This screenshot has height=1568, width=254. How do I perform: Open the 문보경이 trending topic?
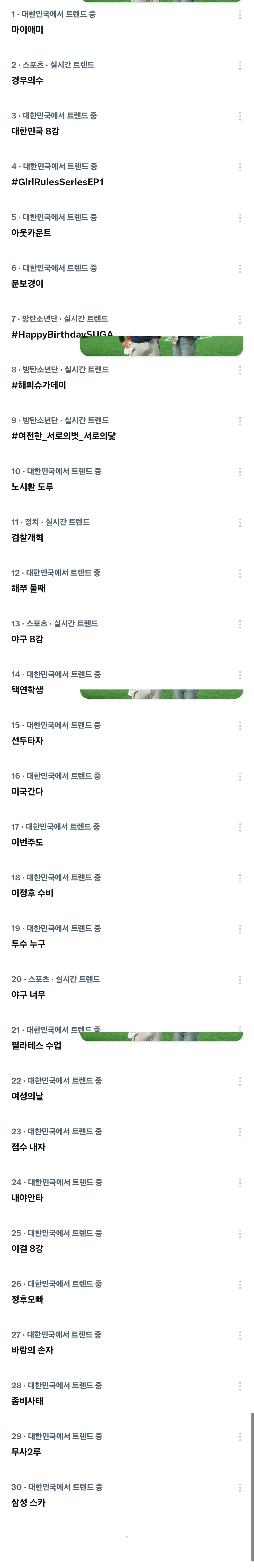click(27, 284)
